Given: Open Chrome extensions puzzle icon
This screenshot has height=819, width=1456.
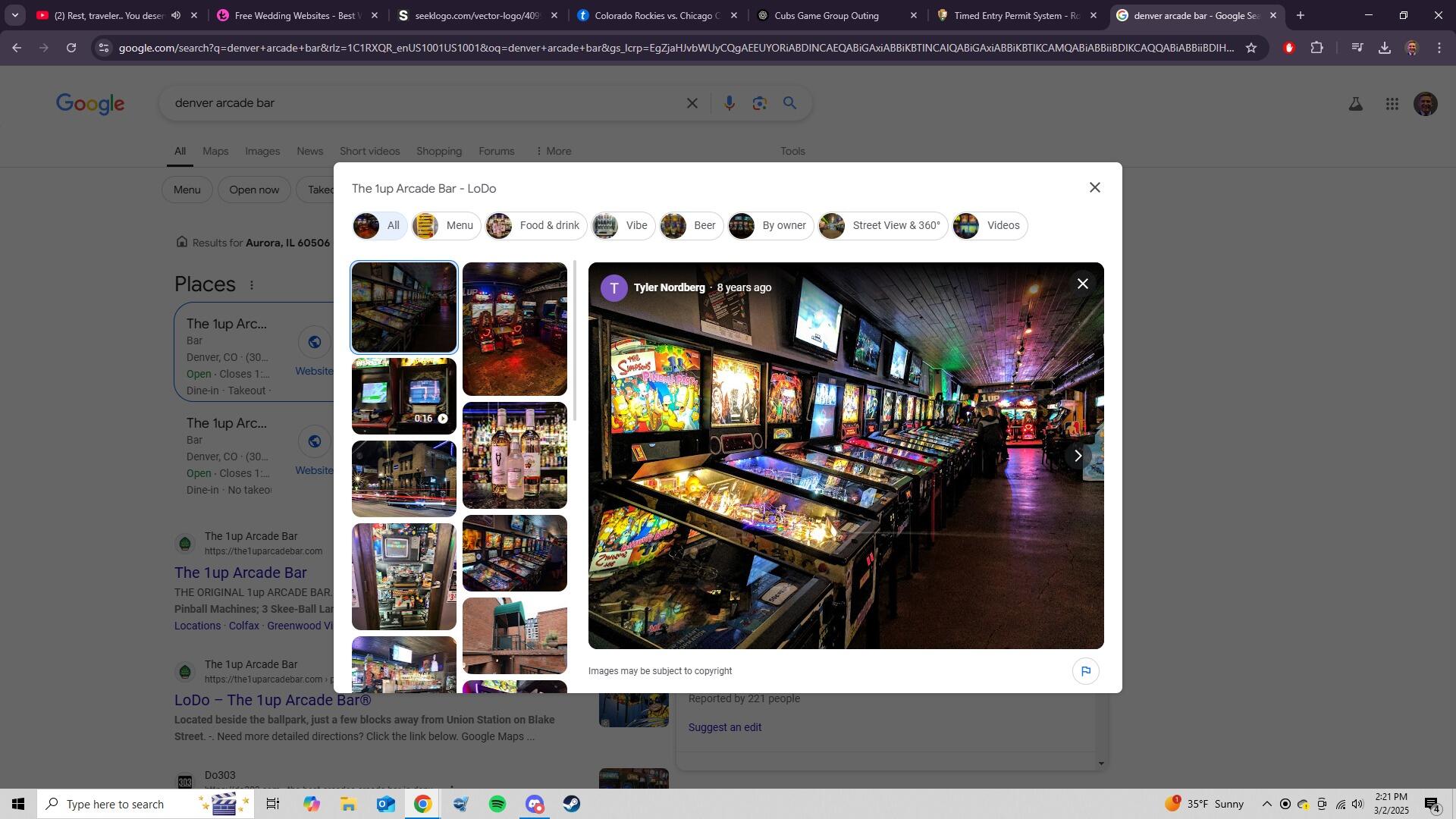Looking at the screenshot, I should coord(1316,48).
